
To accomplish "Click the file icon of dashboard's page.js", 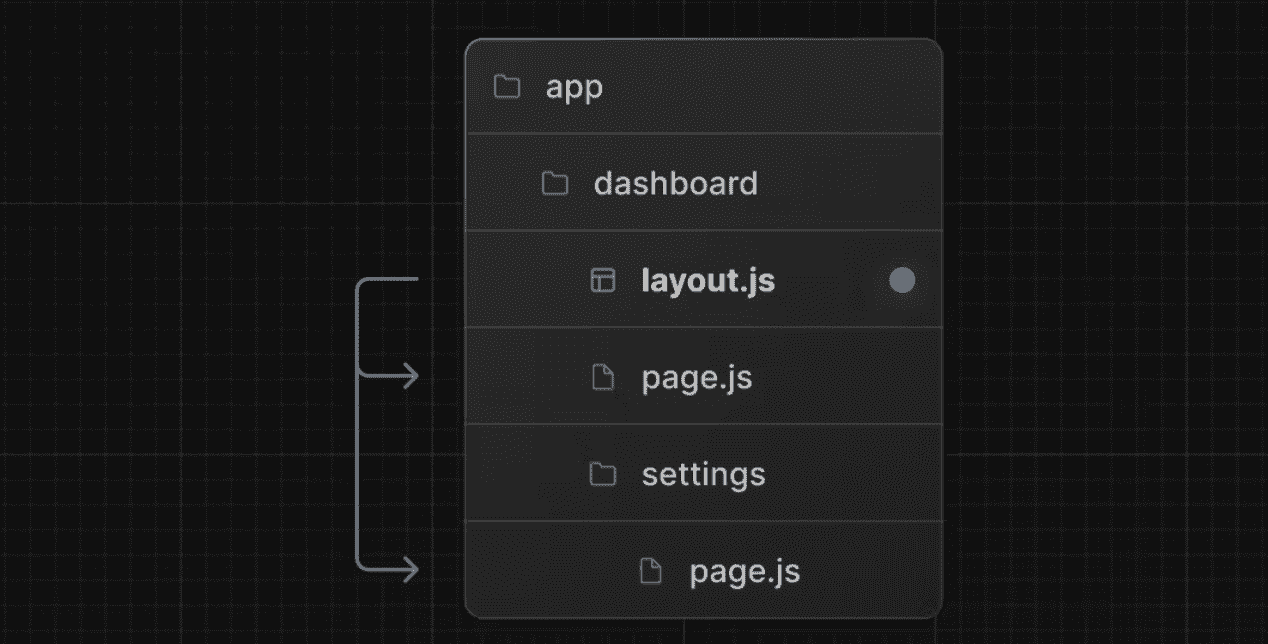I will coord(602,378).
